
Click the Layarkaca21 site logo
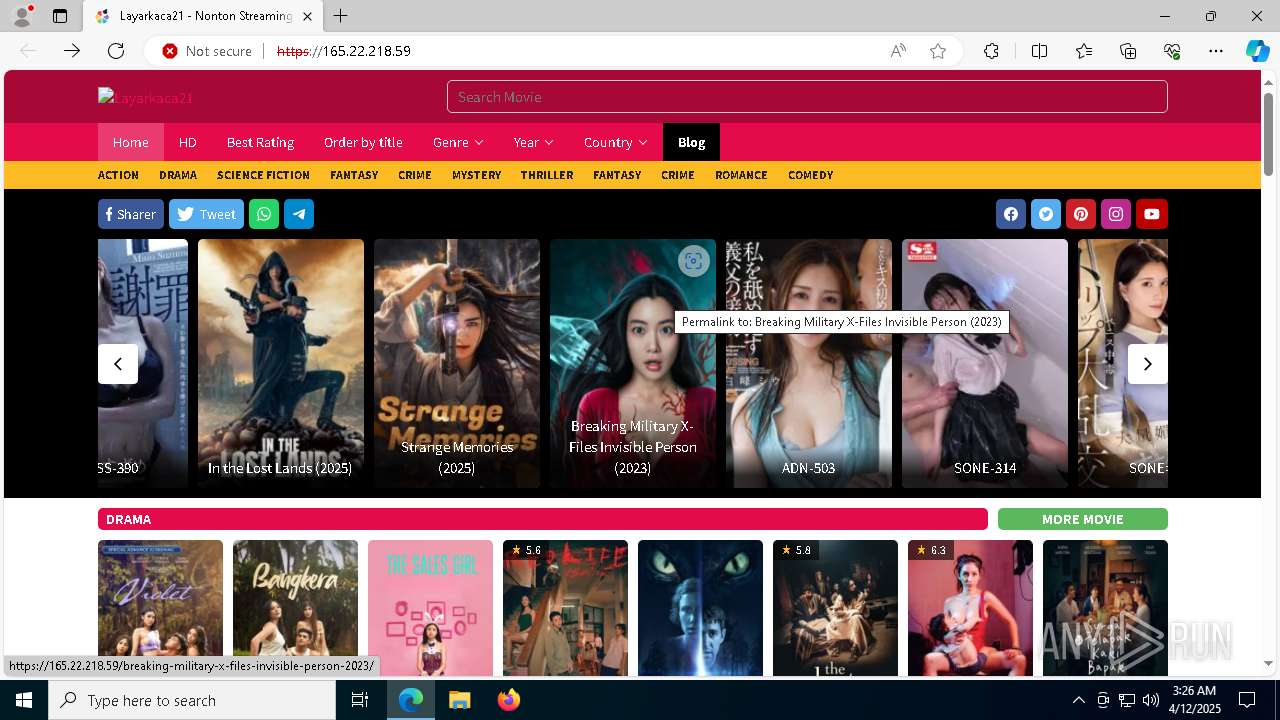coord(146,97)
